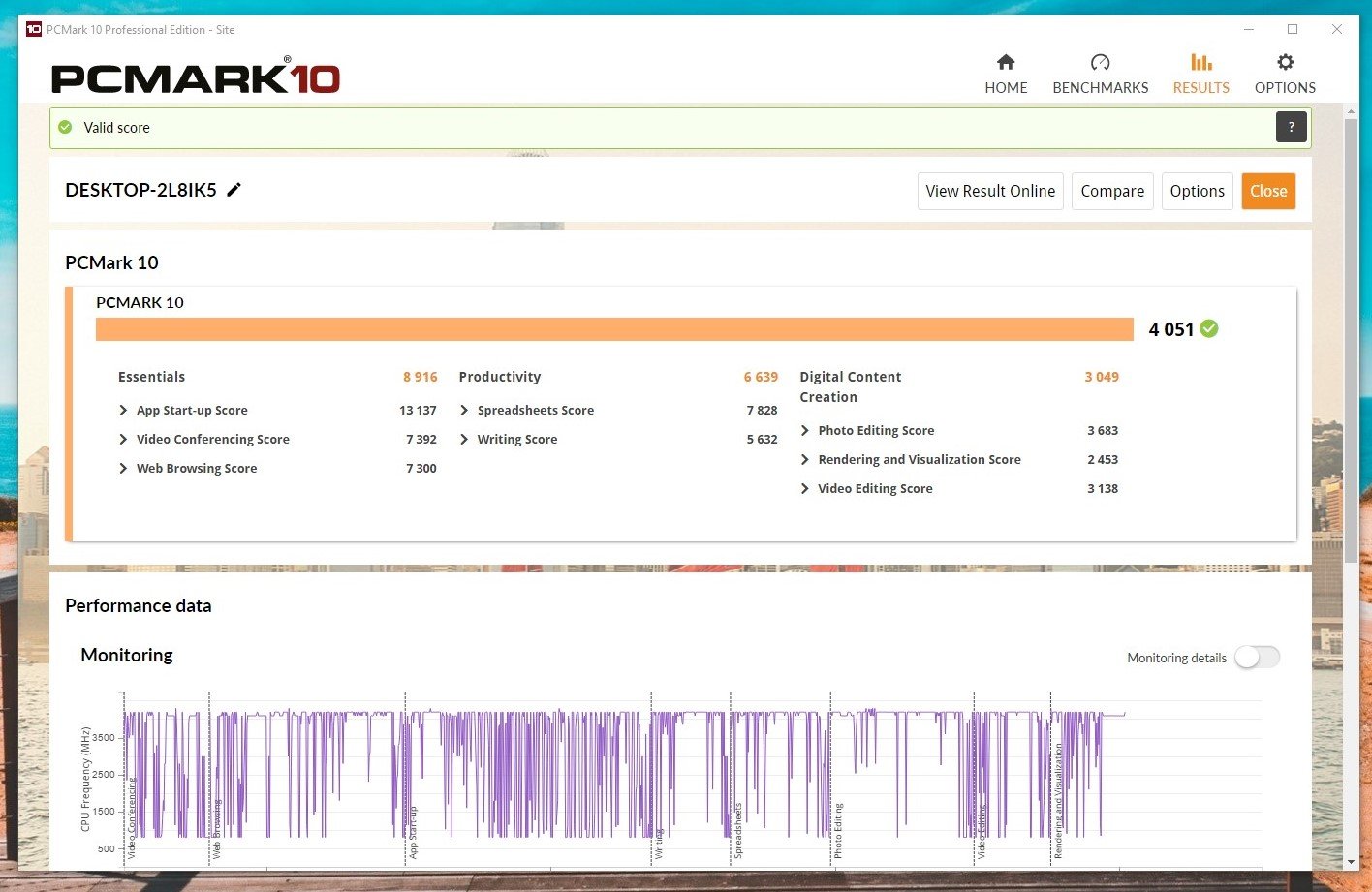
Task: Click the scrollbar down arrow
Action: coord(1351,862)
